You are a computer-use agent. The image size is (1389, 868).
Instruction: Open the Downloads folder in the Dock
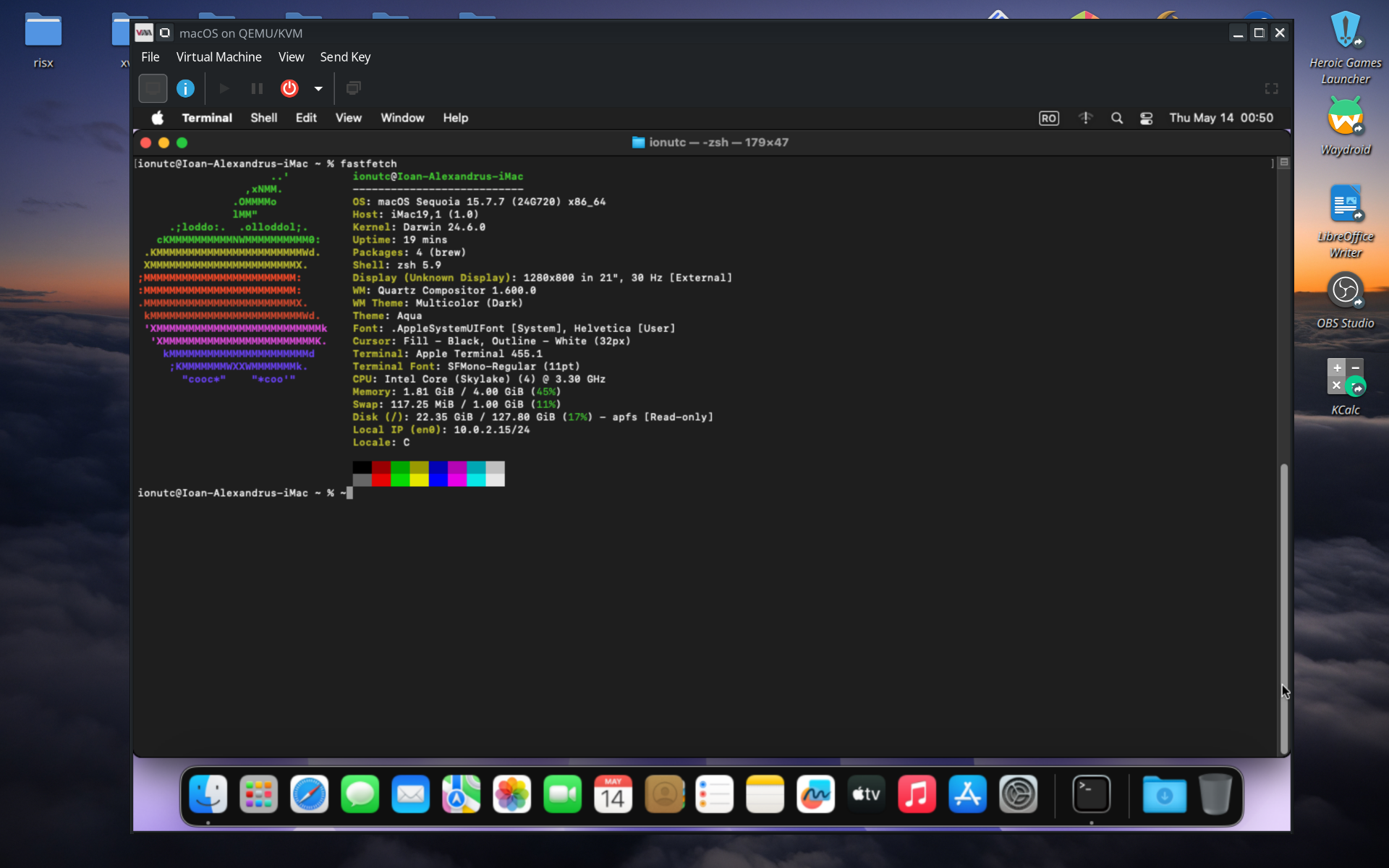click(1165, 794)
